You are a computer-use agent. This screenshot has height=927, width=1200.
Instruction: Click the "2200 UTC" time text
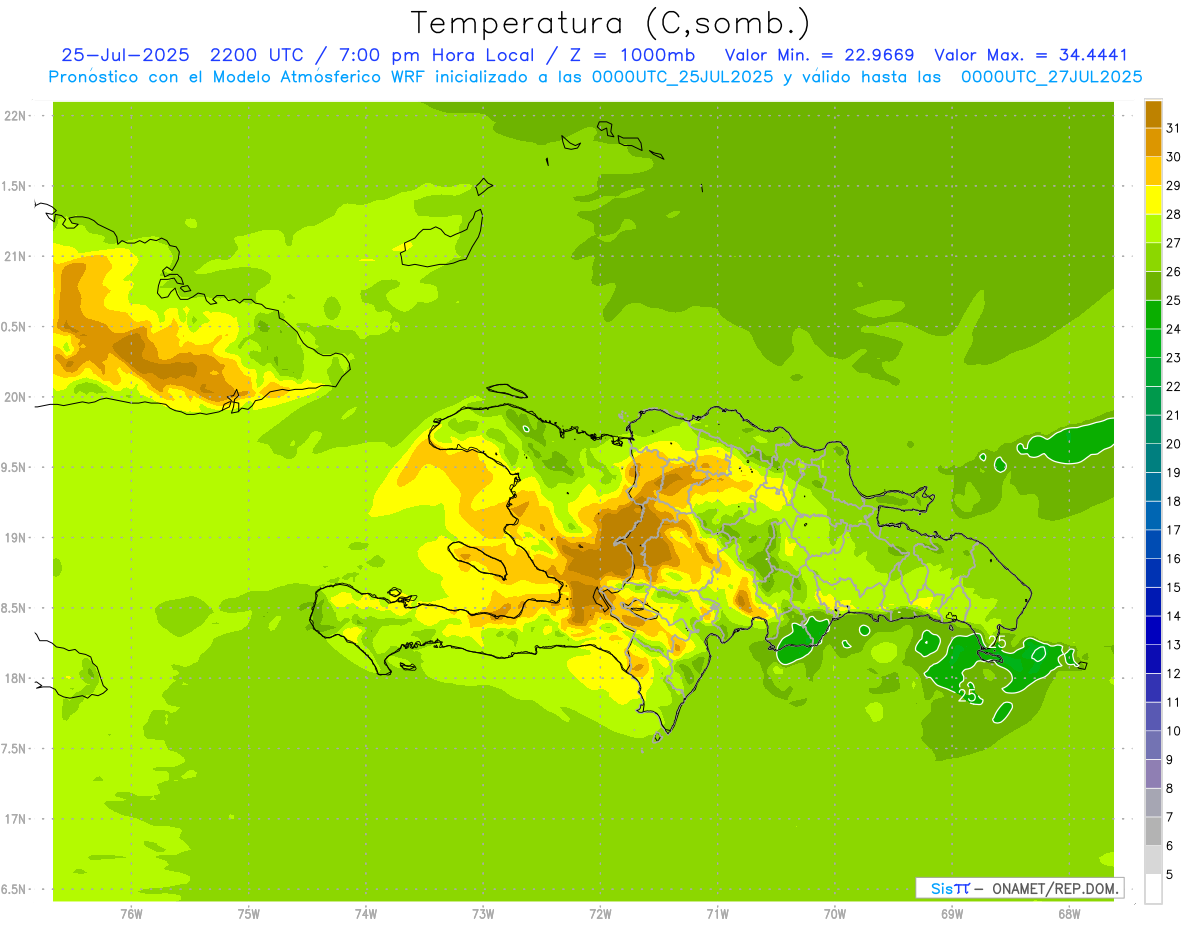255,55
